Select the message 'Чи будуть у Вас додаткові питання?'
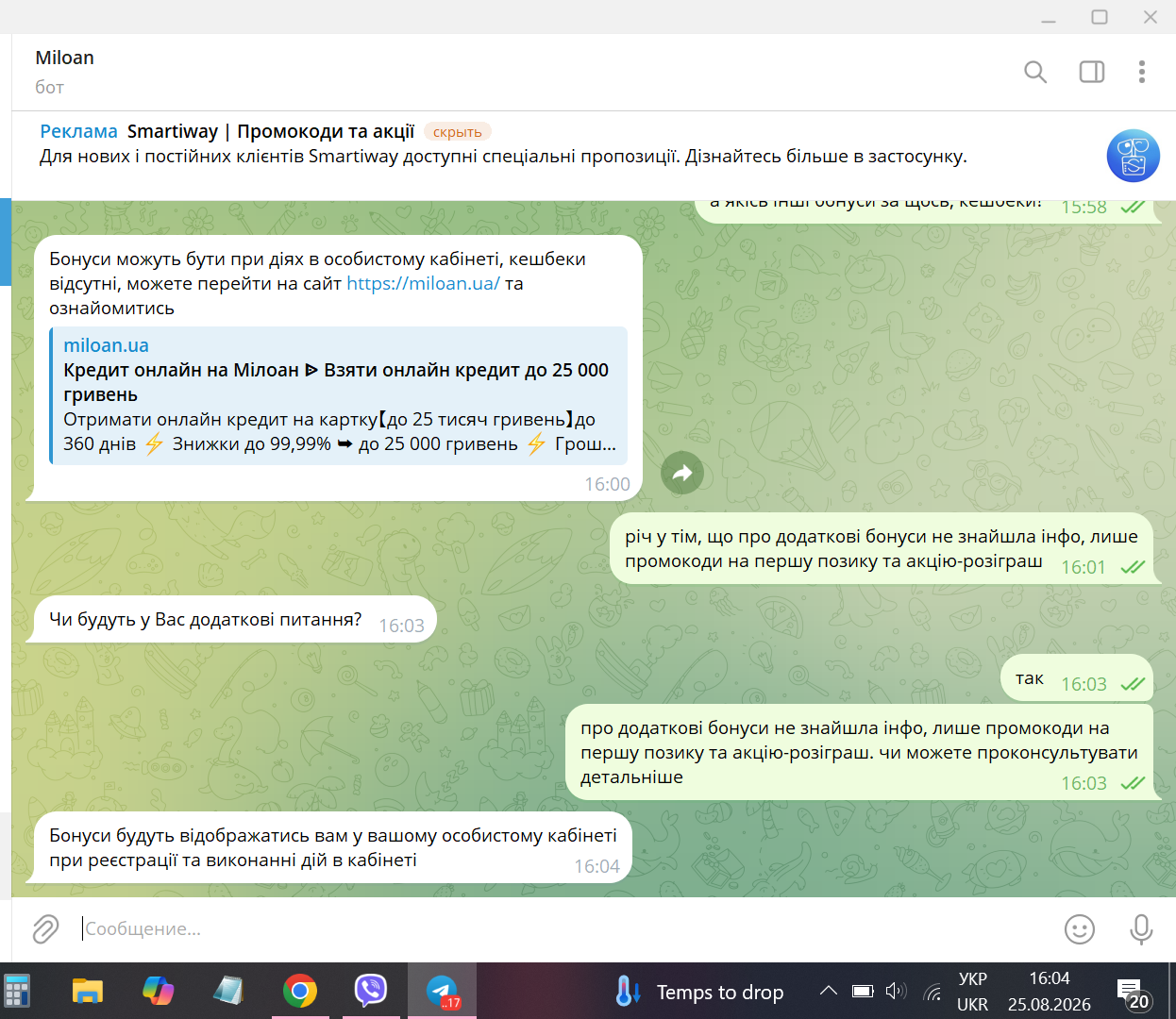The width and height of the screenshot is (1176, 1019). (x=231, y=620)
